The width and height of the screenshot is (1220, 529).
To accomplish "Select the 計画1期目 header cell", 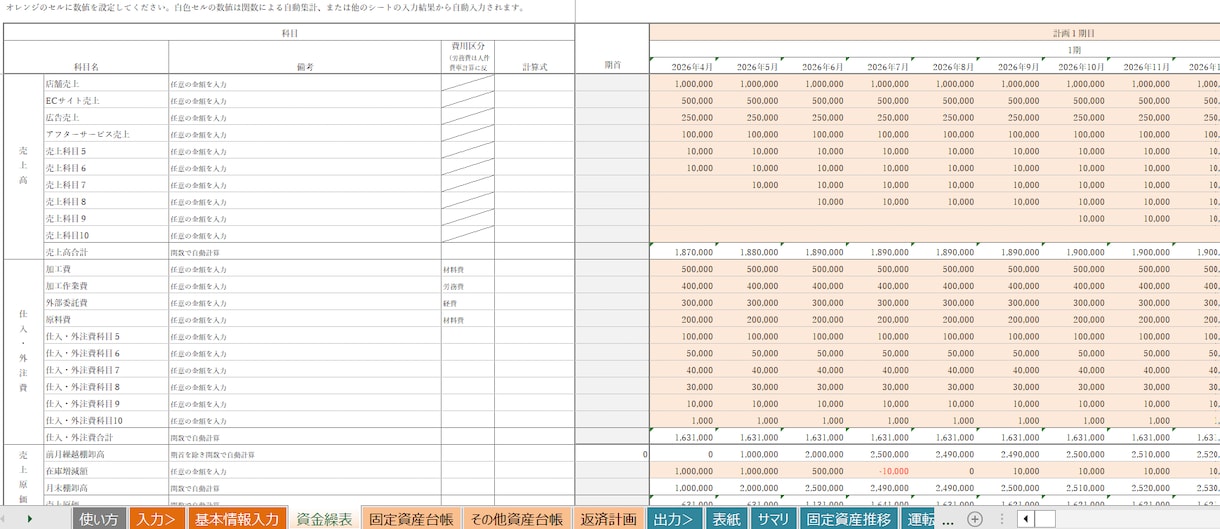I will pos(1074,33).
